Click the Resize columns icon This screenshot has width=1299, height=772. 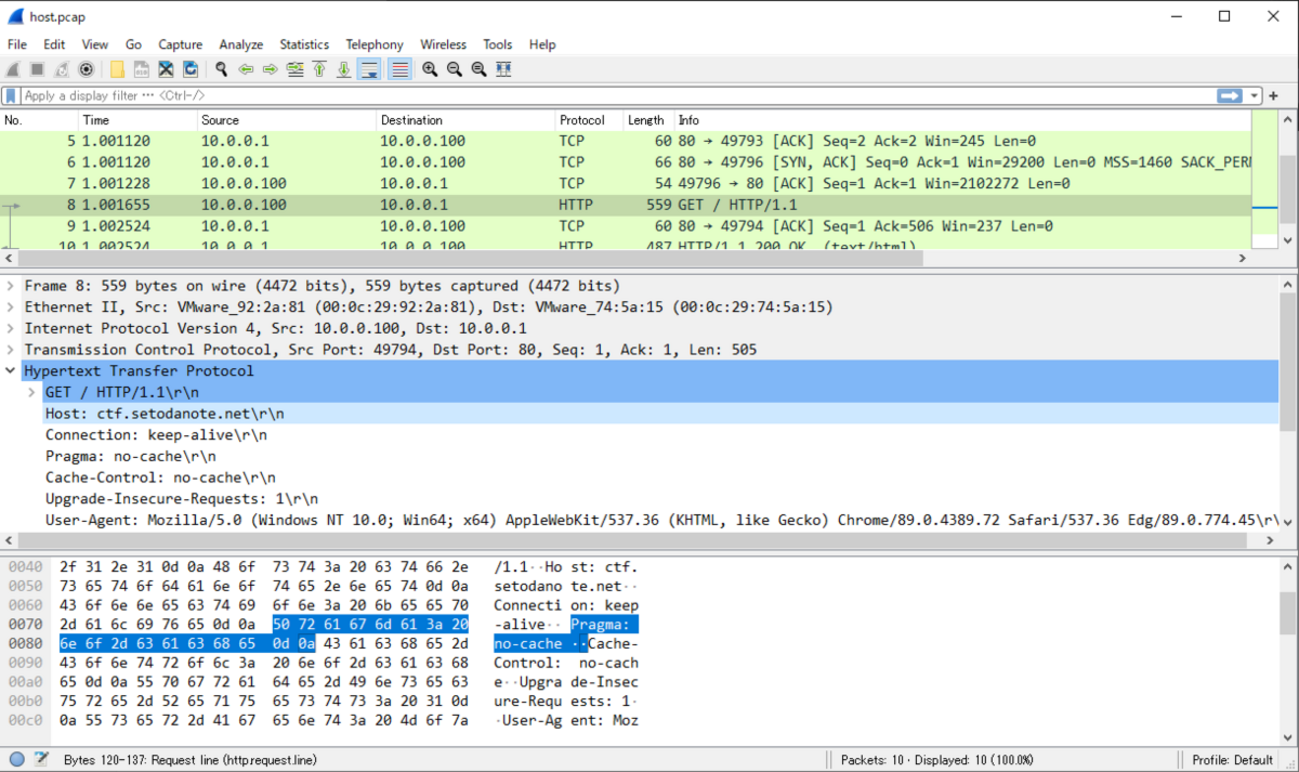[504, 69]
